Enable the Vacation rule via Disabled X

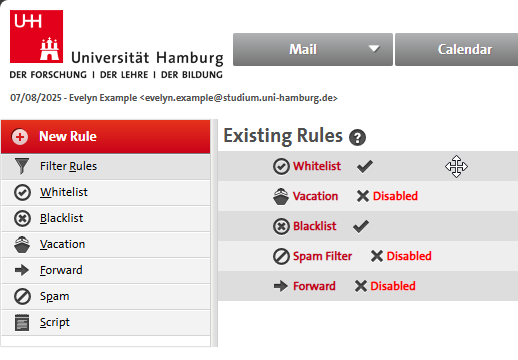point(387,196)
